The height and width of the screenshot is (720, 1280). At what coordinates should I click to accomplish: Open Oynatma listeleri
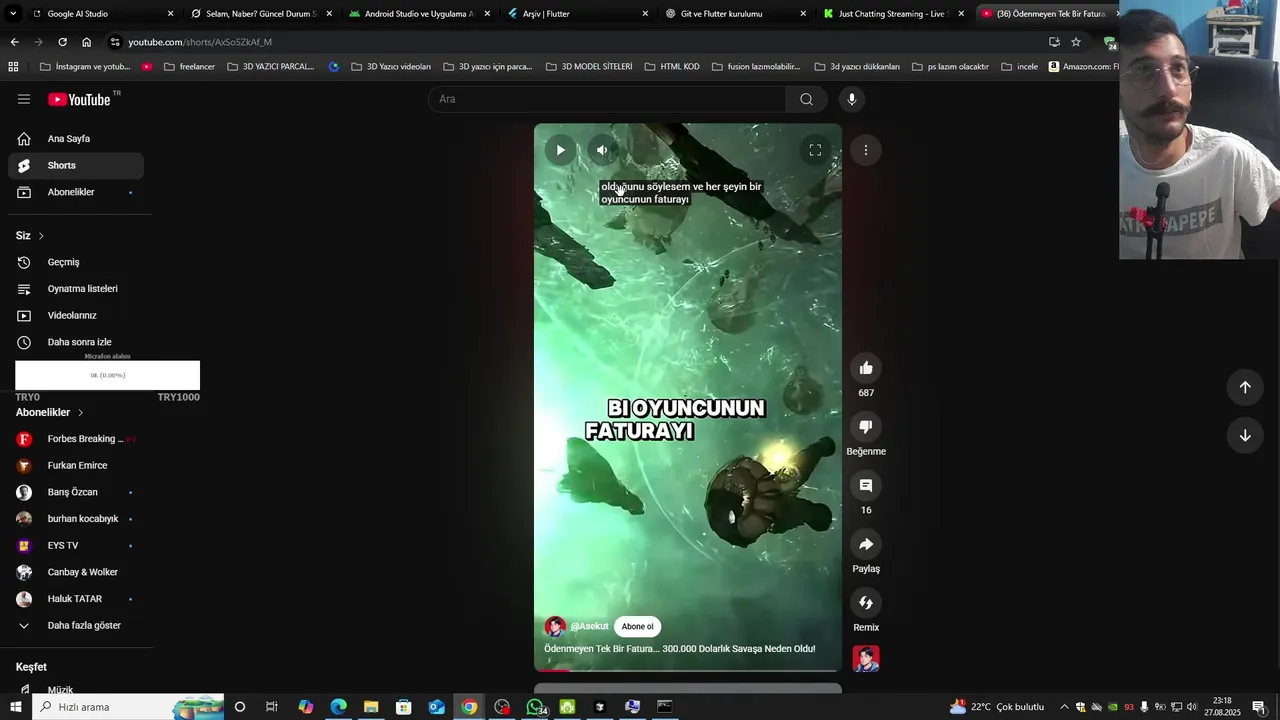(76, 289)
